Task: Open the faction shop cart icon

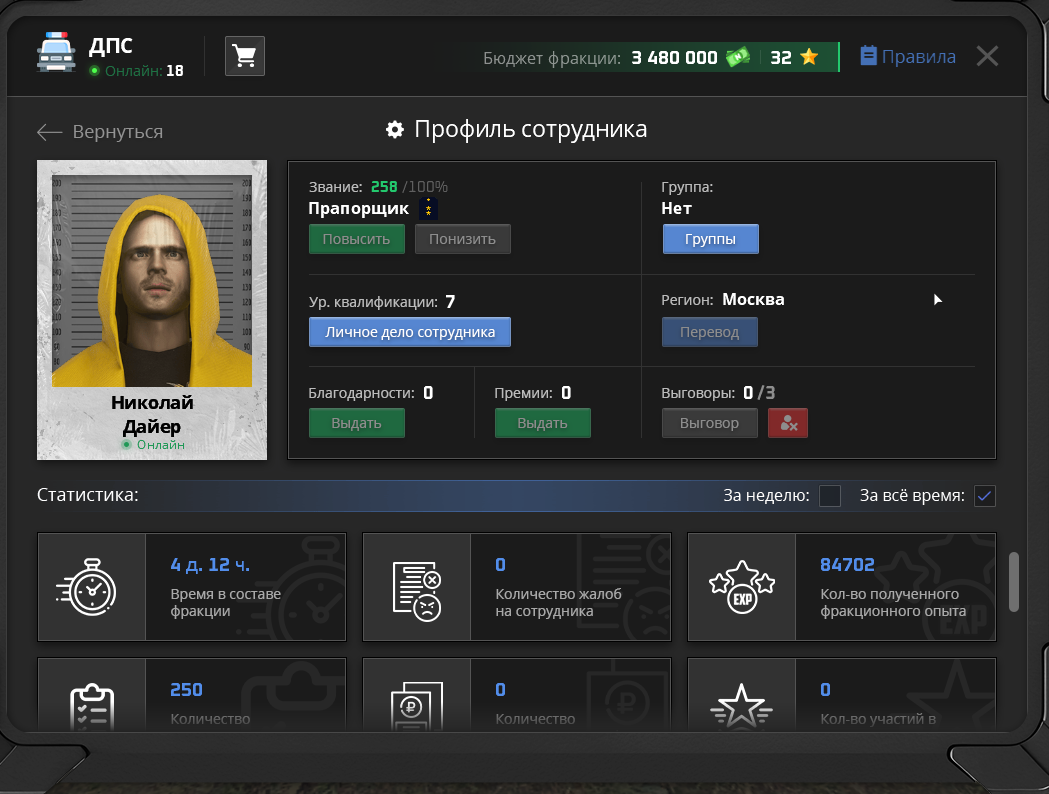Action: click(x=245, y=57)
